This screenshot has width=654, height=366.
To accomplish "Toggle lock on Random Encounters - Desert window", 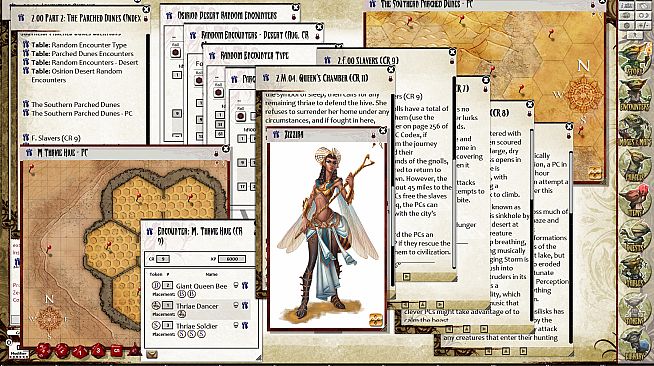I will (317, 37).
